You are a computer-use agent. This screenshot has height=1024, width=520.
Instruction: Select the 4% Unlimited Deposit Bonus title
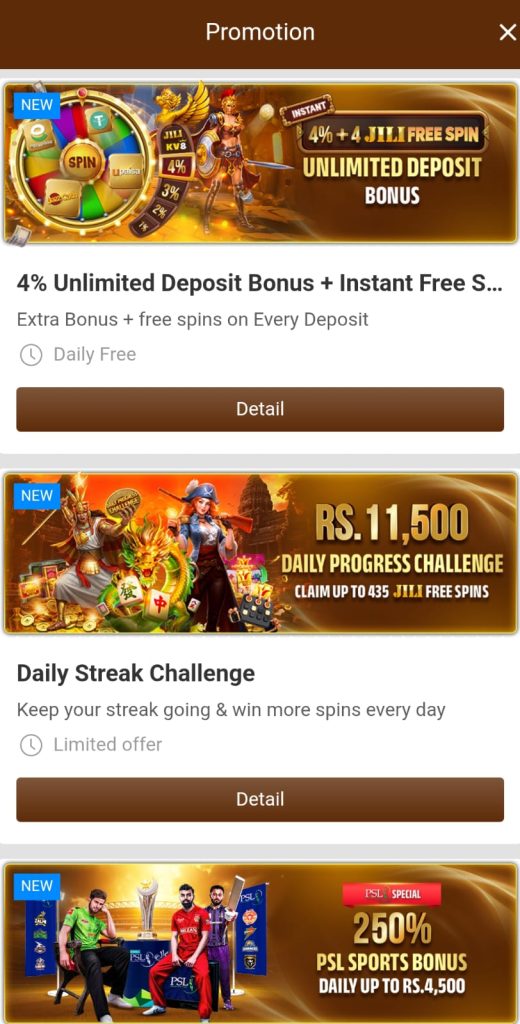260,283
